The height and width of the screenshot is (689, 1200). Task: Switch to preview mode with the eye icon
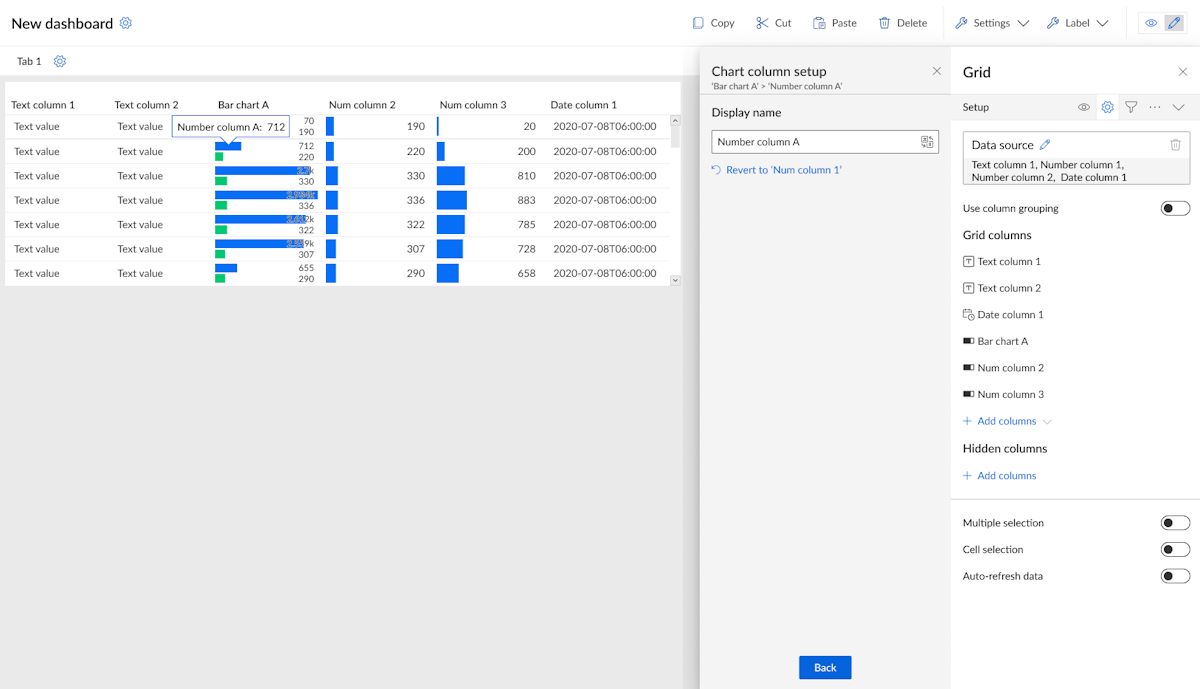(1151, 23)
